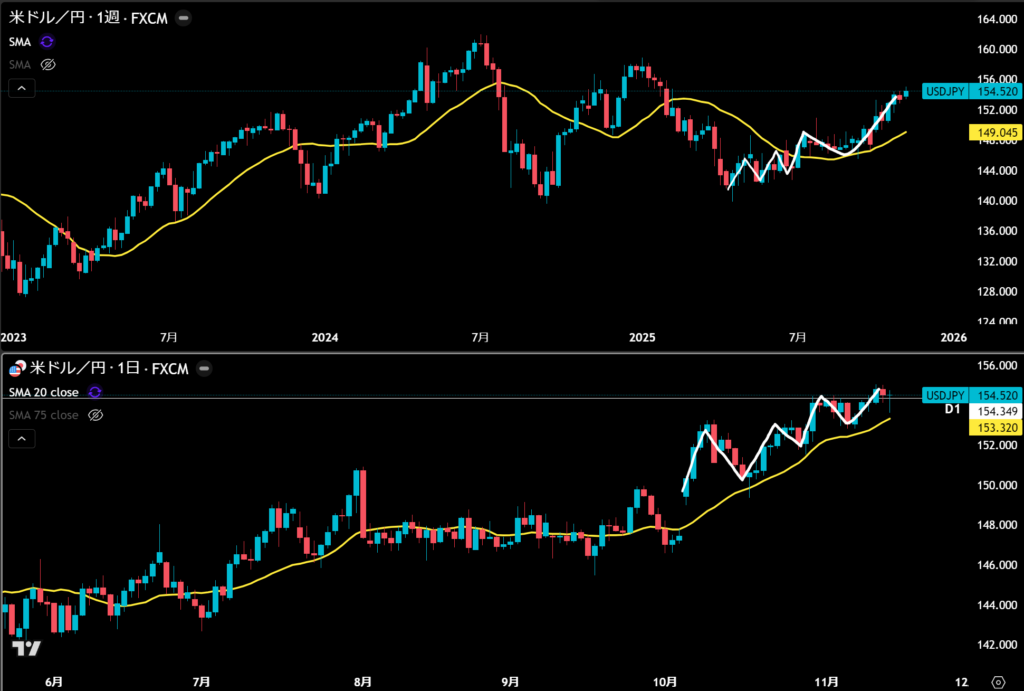Click the weekly chart title 米ドル/円 1週 FXCM
The height and width of the screenshot is (691, 1024).
pyautogui.click(x=88, y=18)
